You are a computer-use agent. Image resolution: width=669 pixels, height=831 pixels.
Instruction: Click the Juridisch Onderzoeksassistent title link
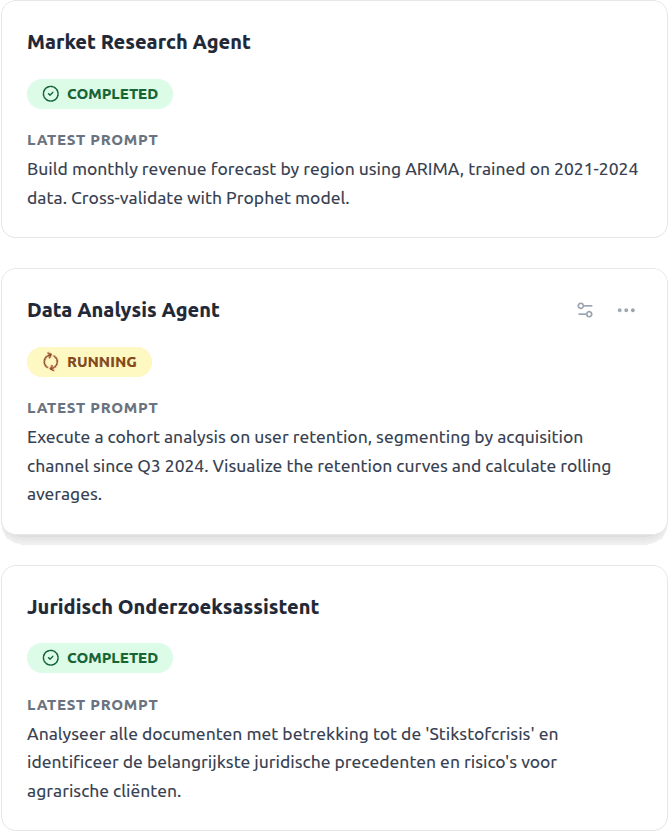(x=172, y=607)
